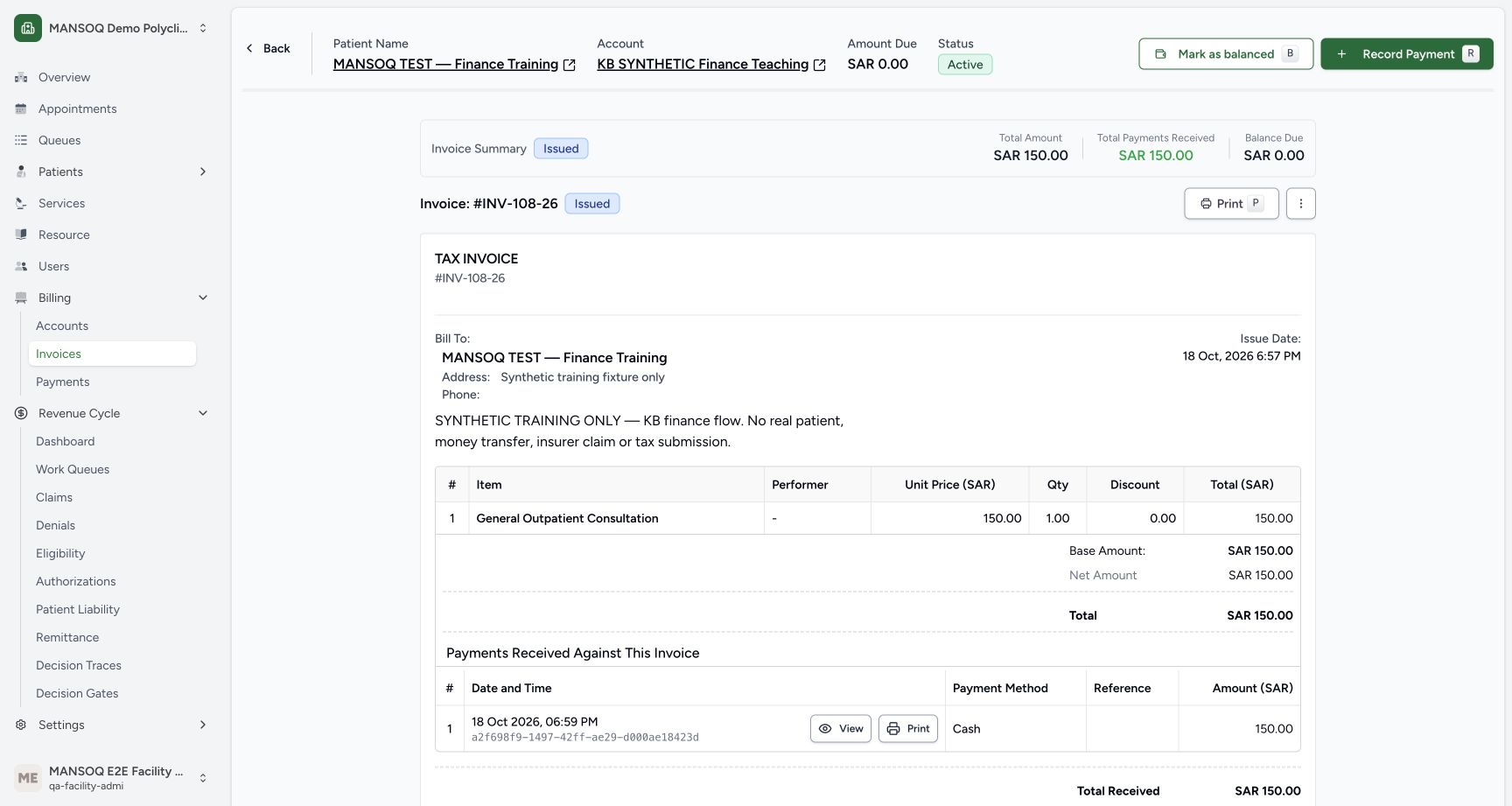
Task: Click the Settings gear icon
Action: (21, 725)
